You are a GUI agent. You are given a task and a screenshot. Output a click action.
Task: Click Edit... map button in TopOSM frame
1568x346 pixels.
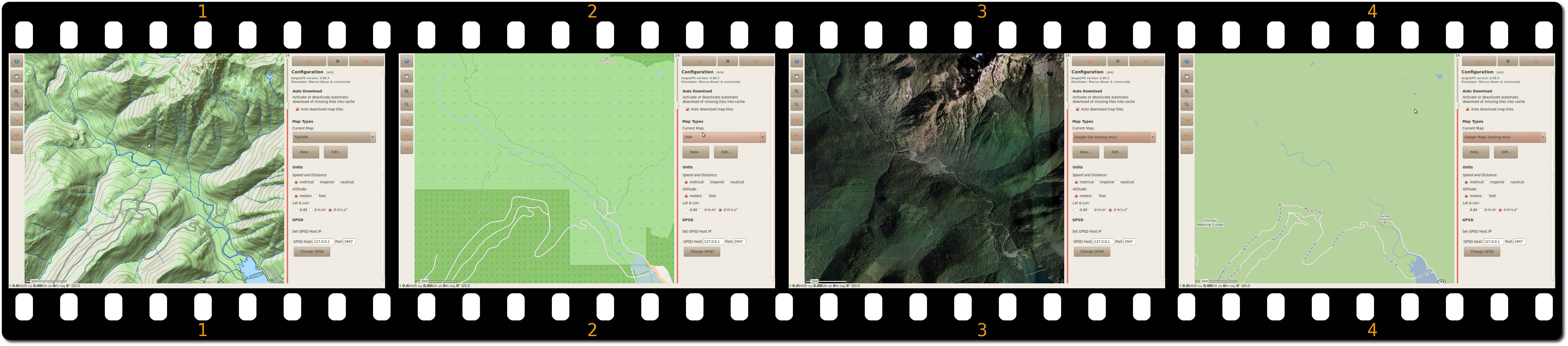tap(335, 152)
